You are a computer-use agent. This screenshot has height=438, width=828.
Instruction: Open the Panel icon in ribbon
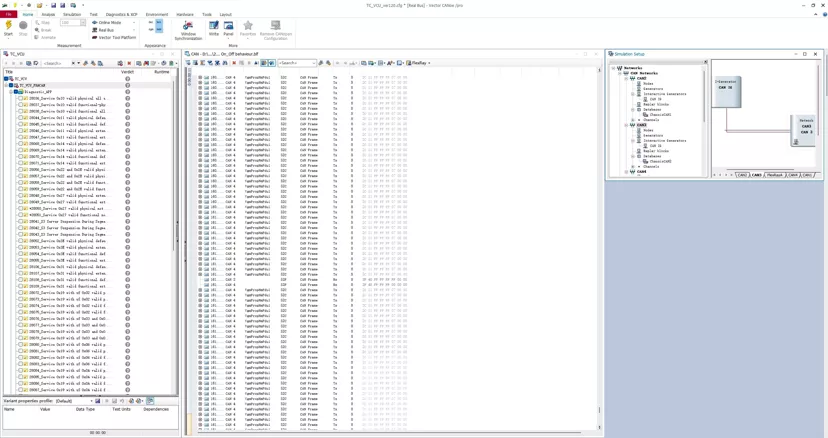(x=228, y=28)
